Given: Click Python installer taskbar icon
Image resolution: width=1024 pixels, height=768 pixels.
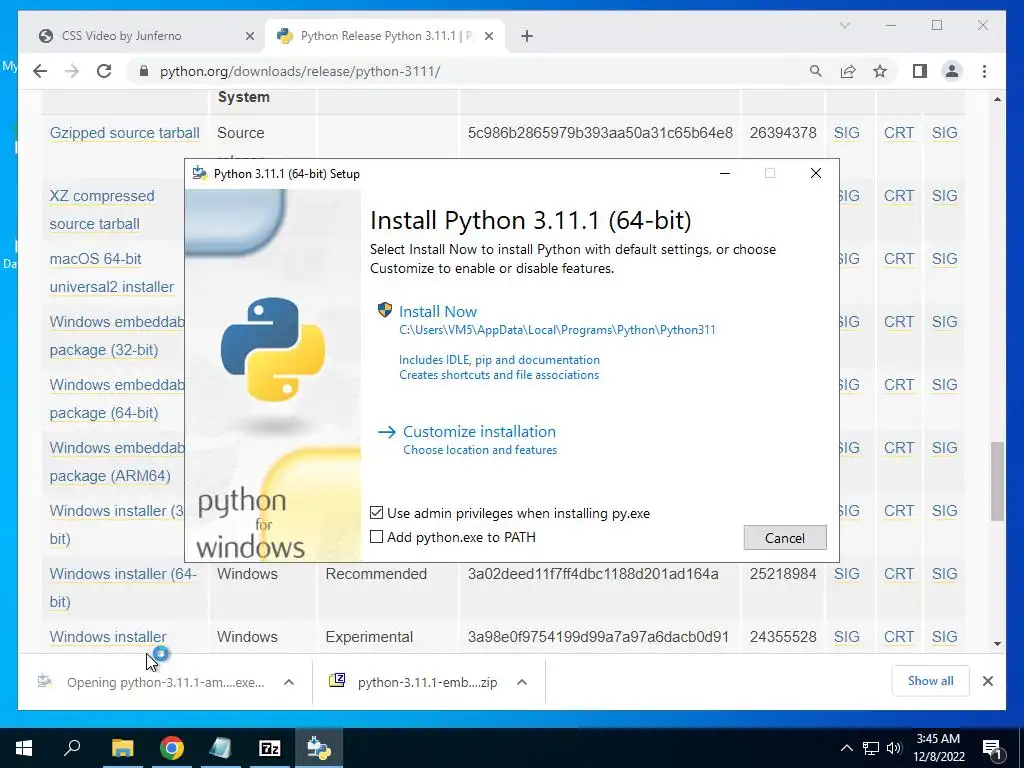Looking at the screenshot, I should pos(319,748).
